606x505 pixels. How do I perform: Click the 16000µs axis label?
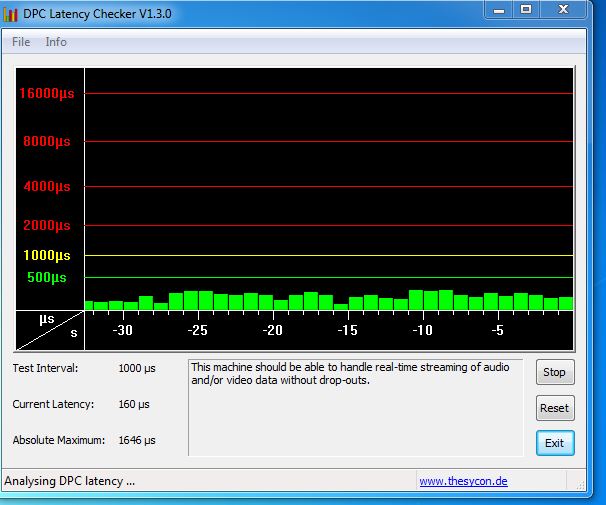click(47, 94)
